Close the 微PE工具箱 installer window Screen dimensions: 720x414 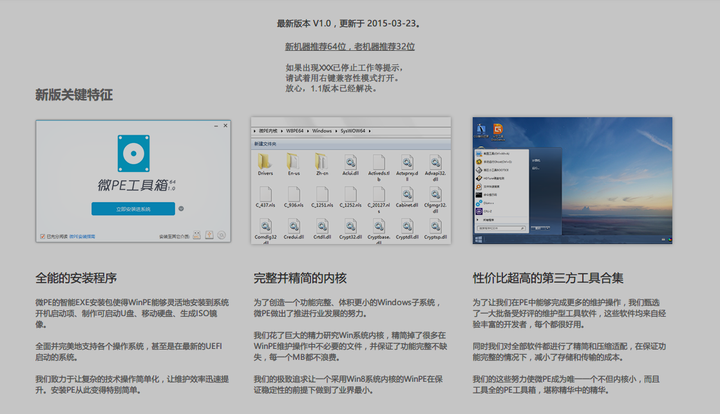coord(225,125)
